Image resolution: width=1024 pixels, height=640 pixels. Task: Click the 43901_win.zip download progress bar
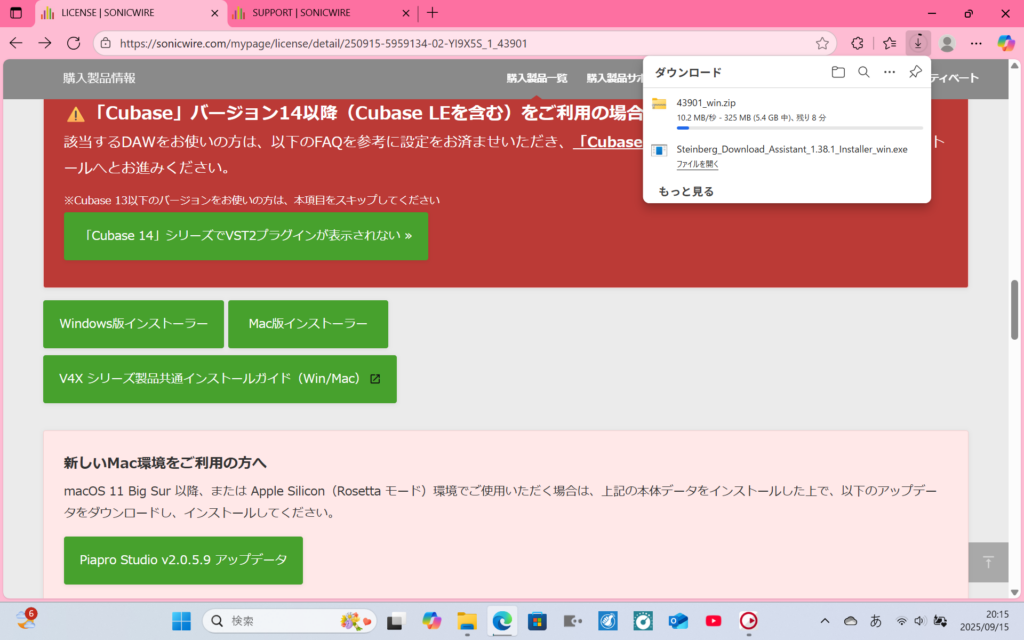pyautogui.click(x=799, y=128)
